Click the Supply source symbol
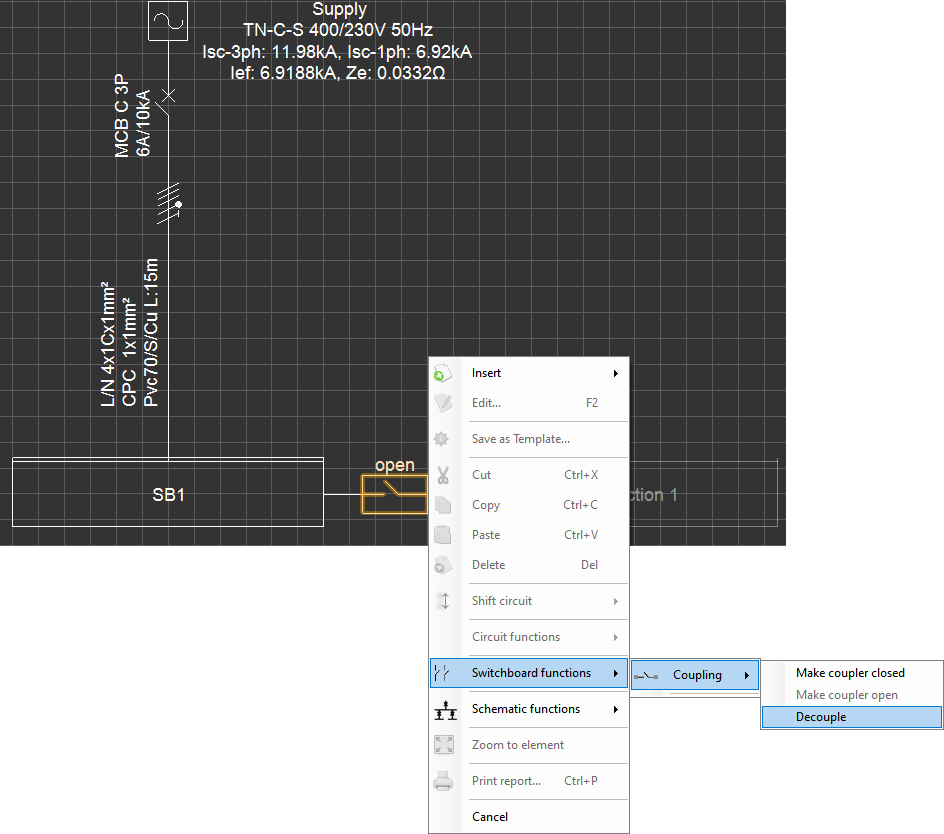The image size is (944, 834). [x=168, y=20]
